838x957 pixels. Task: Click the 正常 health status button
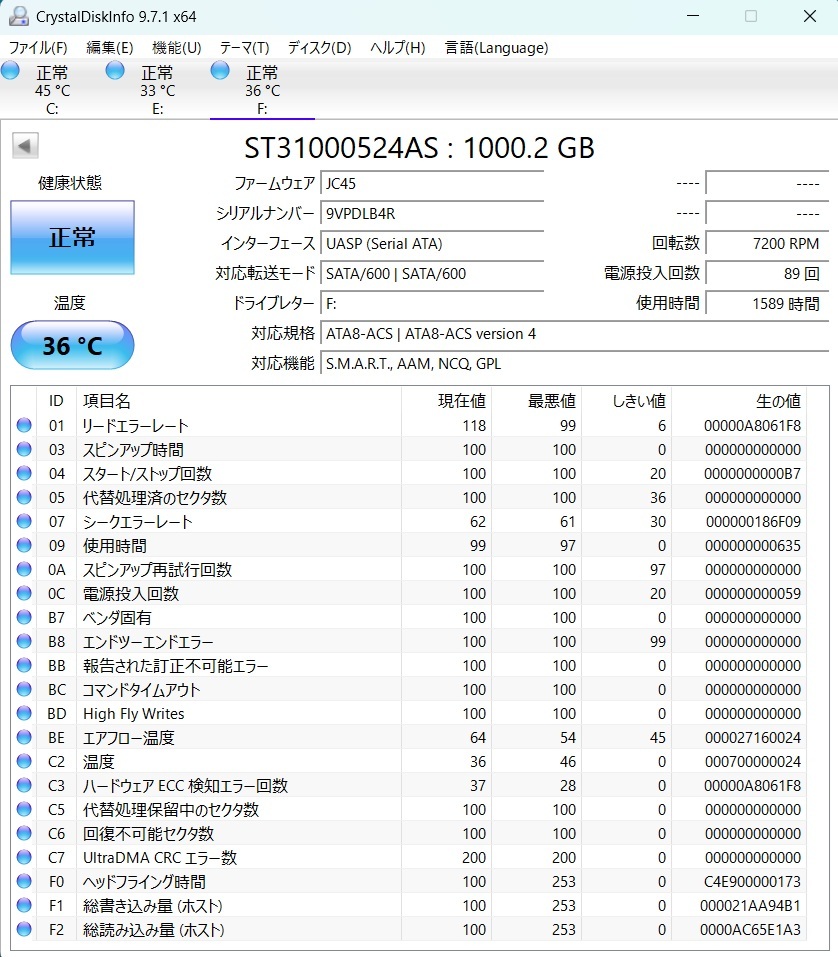pos(72,237)
